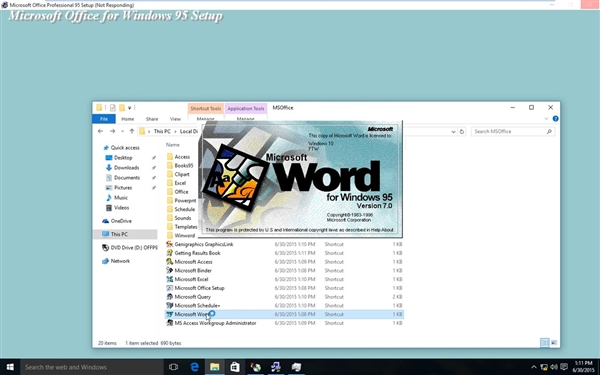
Task: Launch Microsoft Edge from the taskbar
Action: click(194, 367)
